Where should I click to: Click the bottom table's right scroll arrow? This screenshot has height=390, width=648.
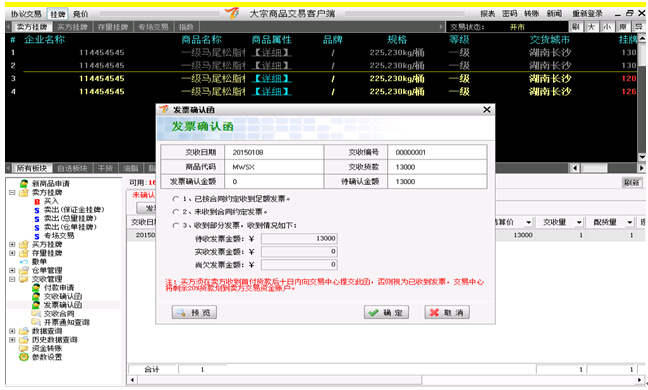tap(640, 380)
